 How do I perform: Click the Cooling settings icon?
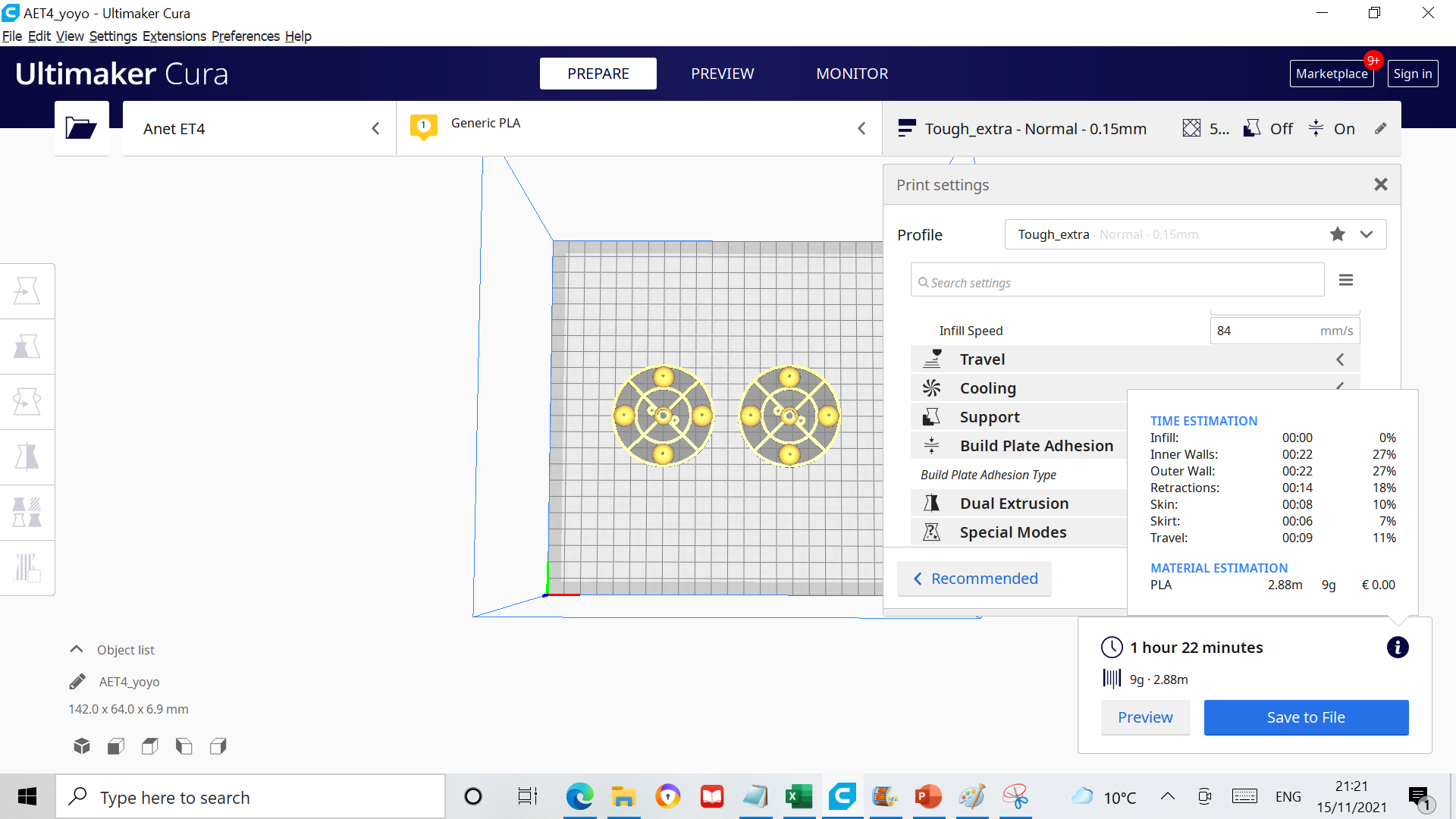click(930, 388)
